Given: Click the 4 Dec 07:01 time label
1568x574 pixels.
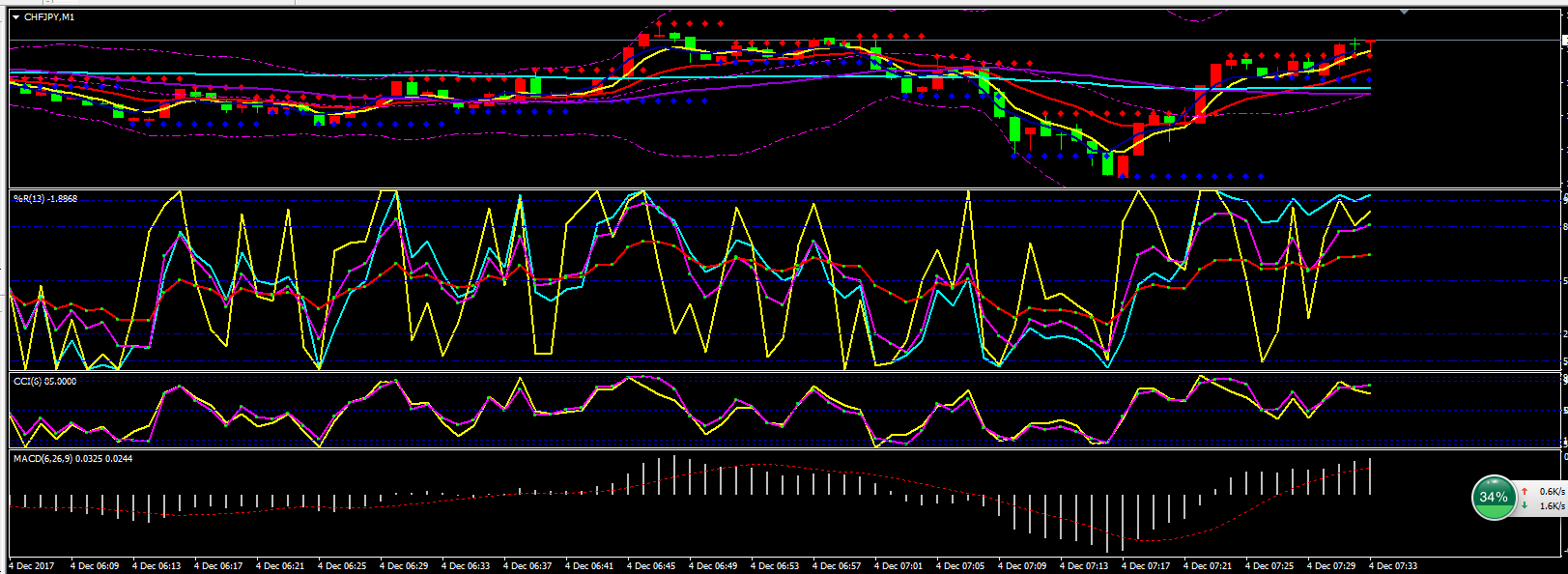Looking at the screenshot, I should click(898, 565).
